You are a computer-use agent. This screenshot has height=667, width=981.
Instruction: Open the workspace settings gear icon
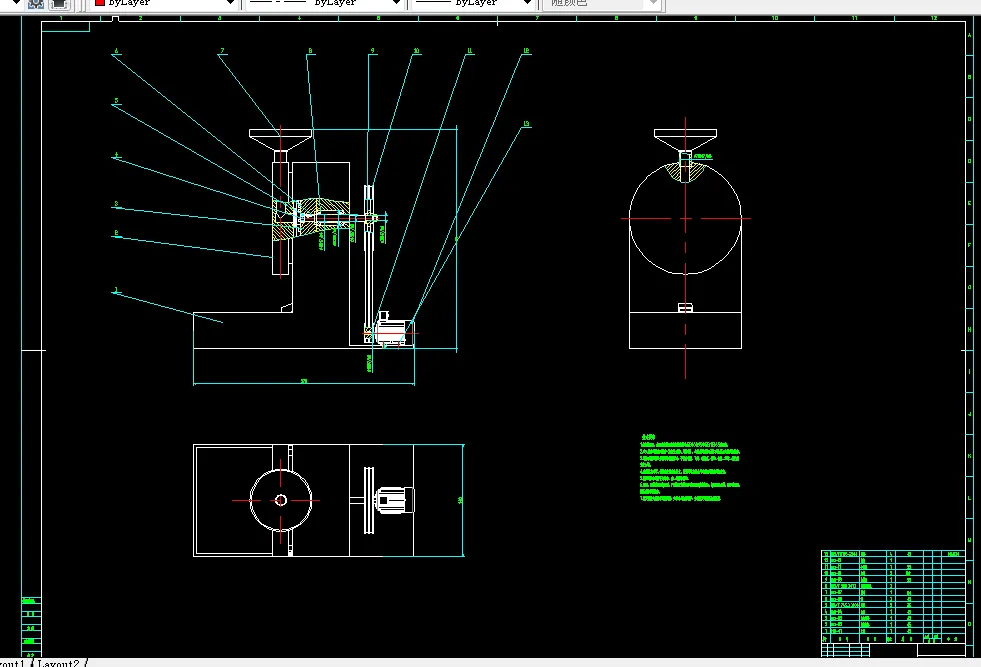click(x=36, y=4)
